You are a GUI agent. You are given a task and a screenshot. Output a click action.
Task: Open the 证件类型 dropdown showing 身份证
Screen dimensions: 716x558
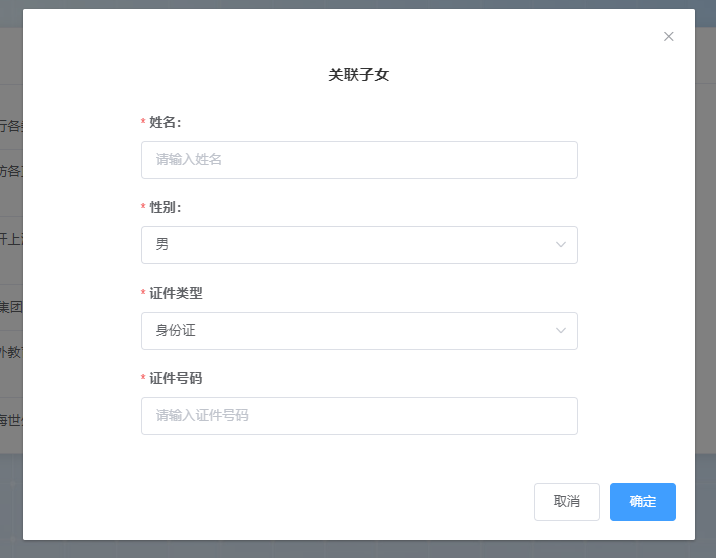[359, 331]
